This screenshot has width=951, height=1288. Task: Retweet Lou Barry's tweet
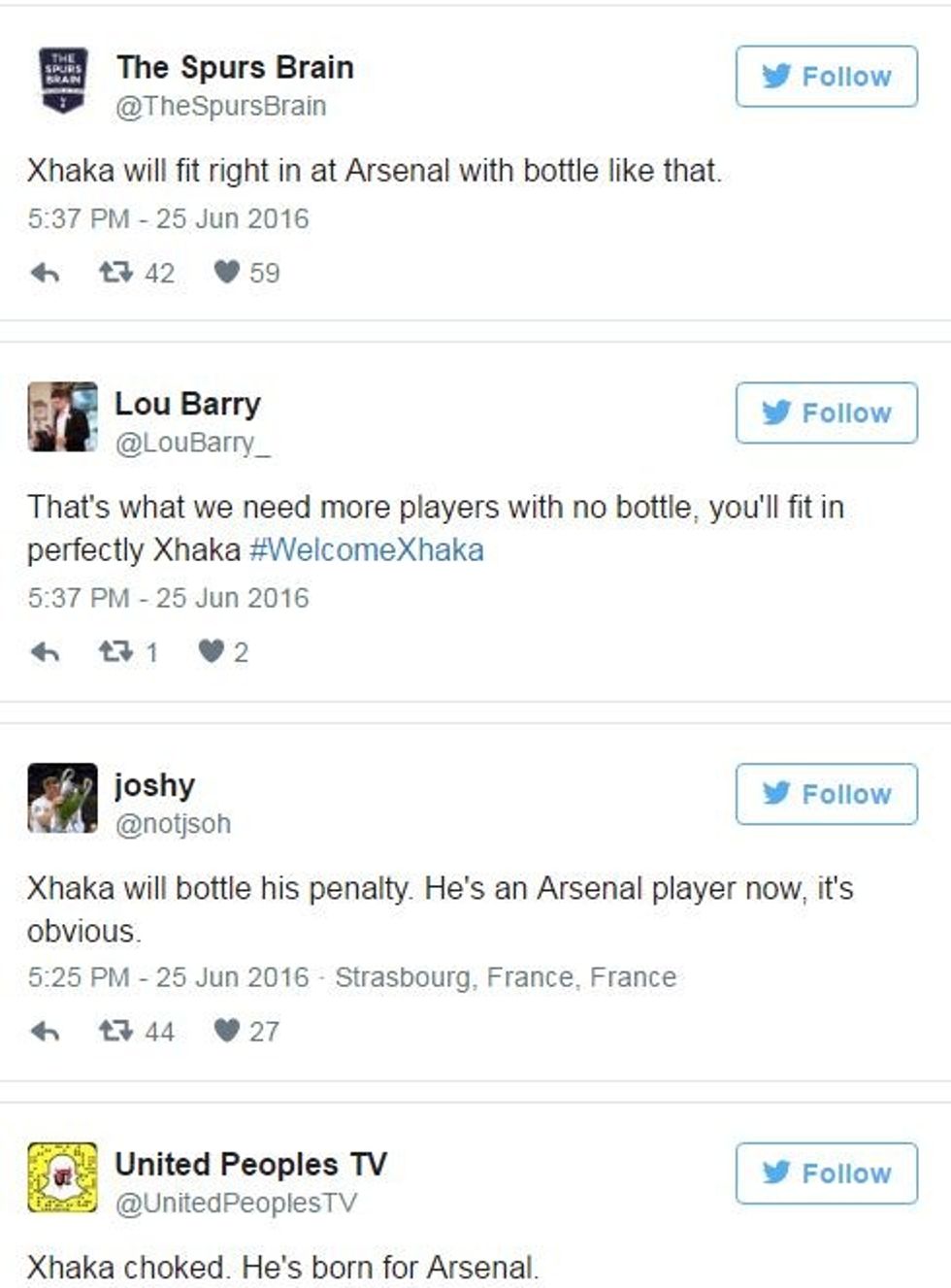(115, 651)
